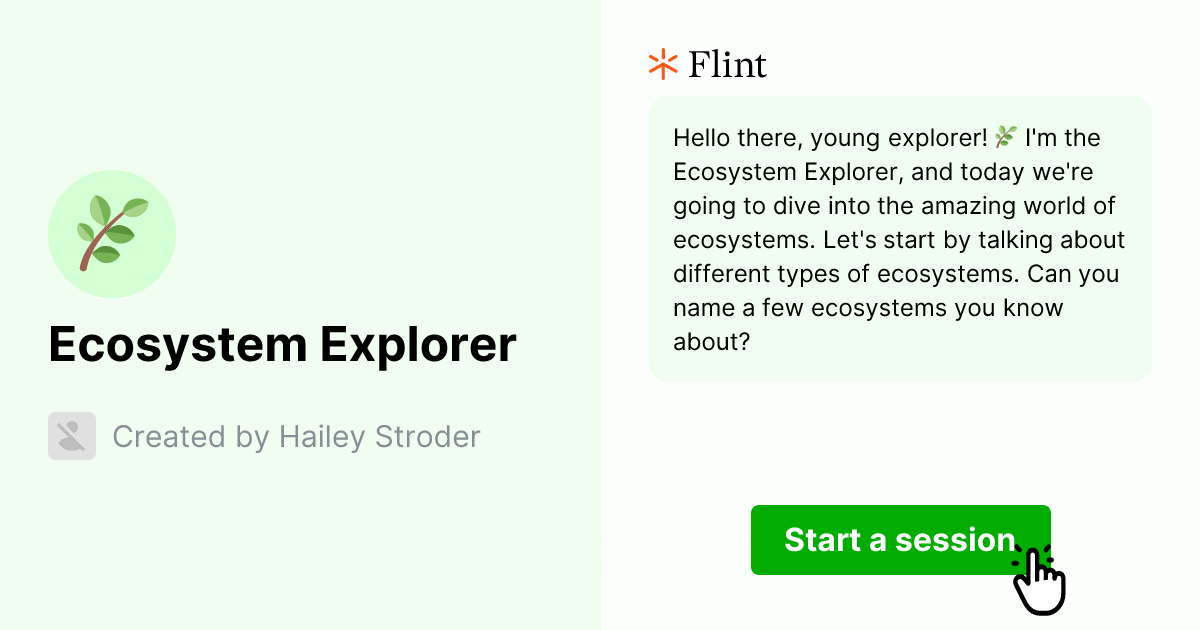The width and height of the screenshot is (1200, 630).
Task: Click the Created by attribution line
Action: pyautogui.click(x=296, y=436)
